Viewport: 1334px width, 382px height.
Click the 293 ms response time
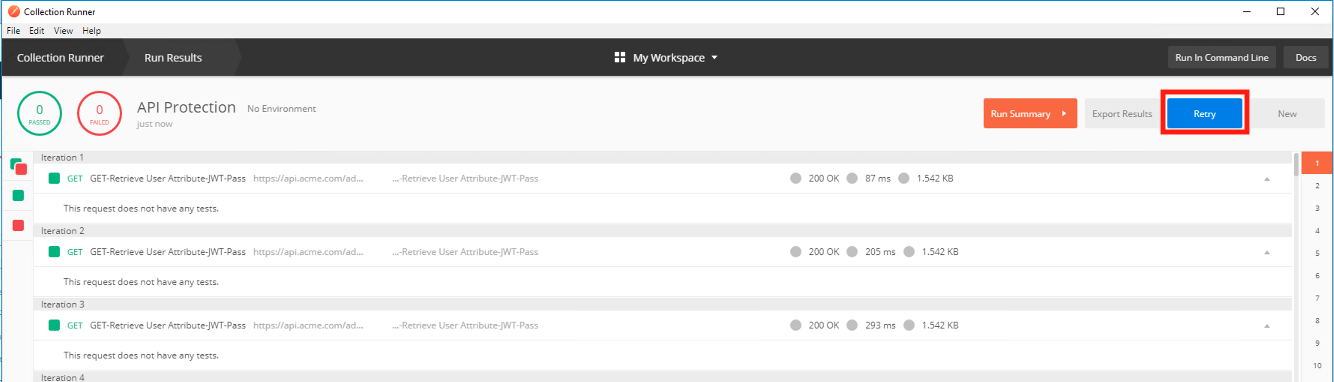coord(880,325)
